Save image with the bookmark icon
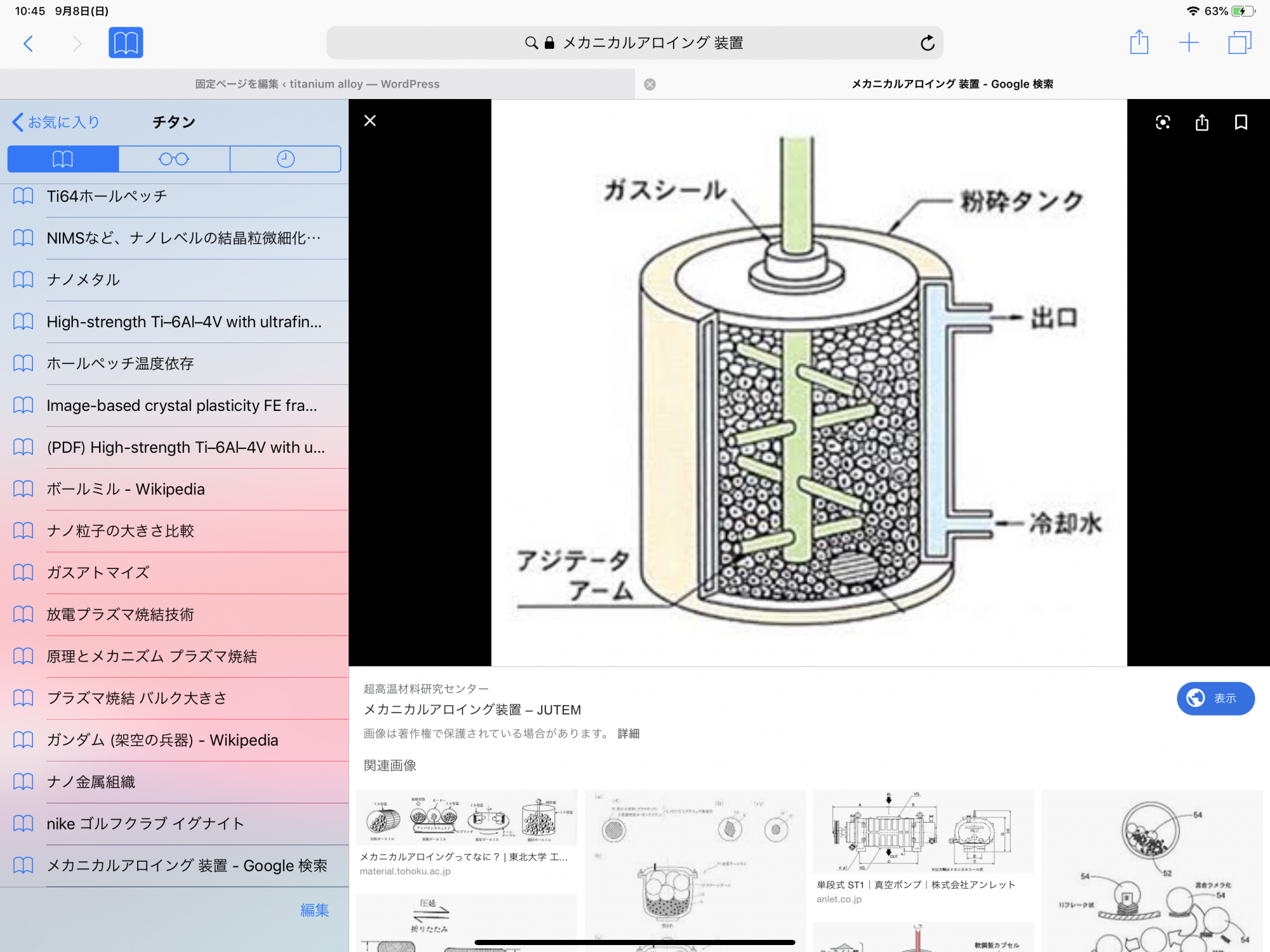1270x952 pixels. pyautogui.click(x=1241, y=122)
